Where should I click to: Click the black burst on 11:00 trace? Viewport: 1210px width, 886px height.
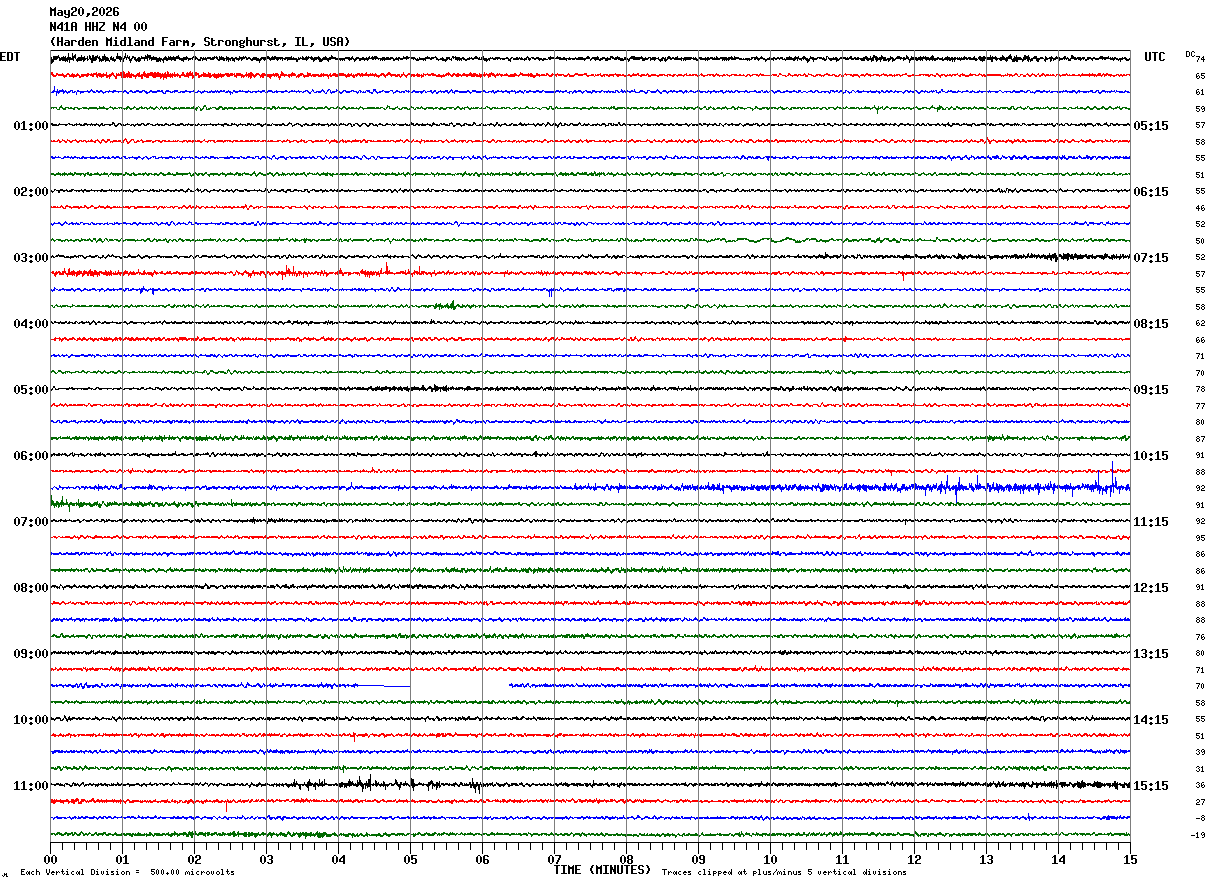pyautogui.click(x=385, y=784)
